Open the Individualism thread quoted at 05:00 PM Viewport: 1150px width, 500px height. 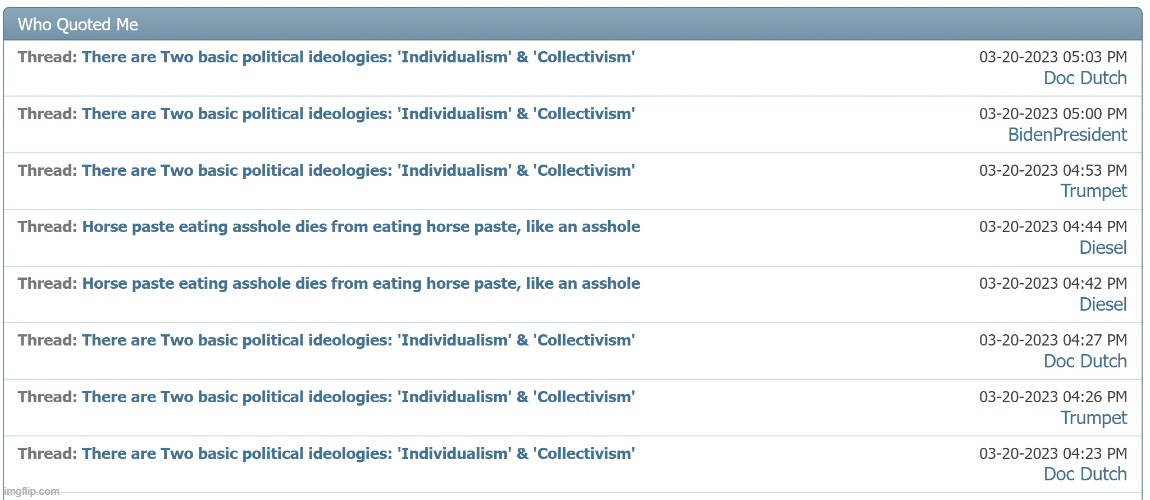357,114
